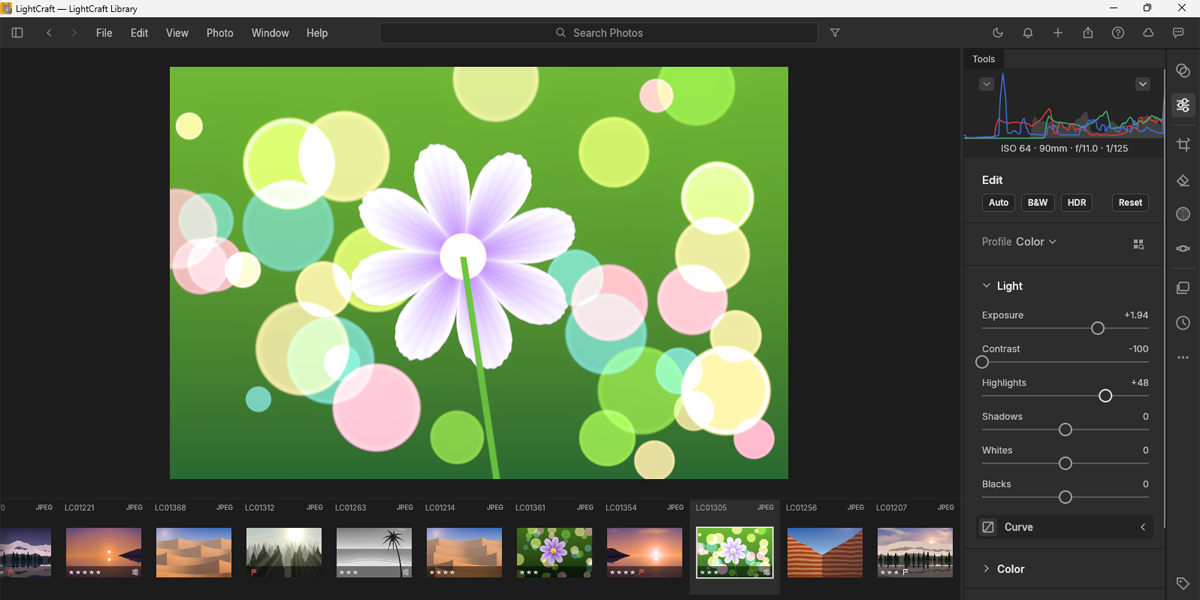
Task: Click the Search Photos field
Action: click(x=599, y=33)
